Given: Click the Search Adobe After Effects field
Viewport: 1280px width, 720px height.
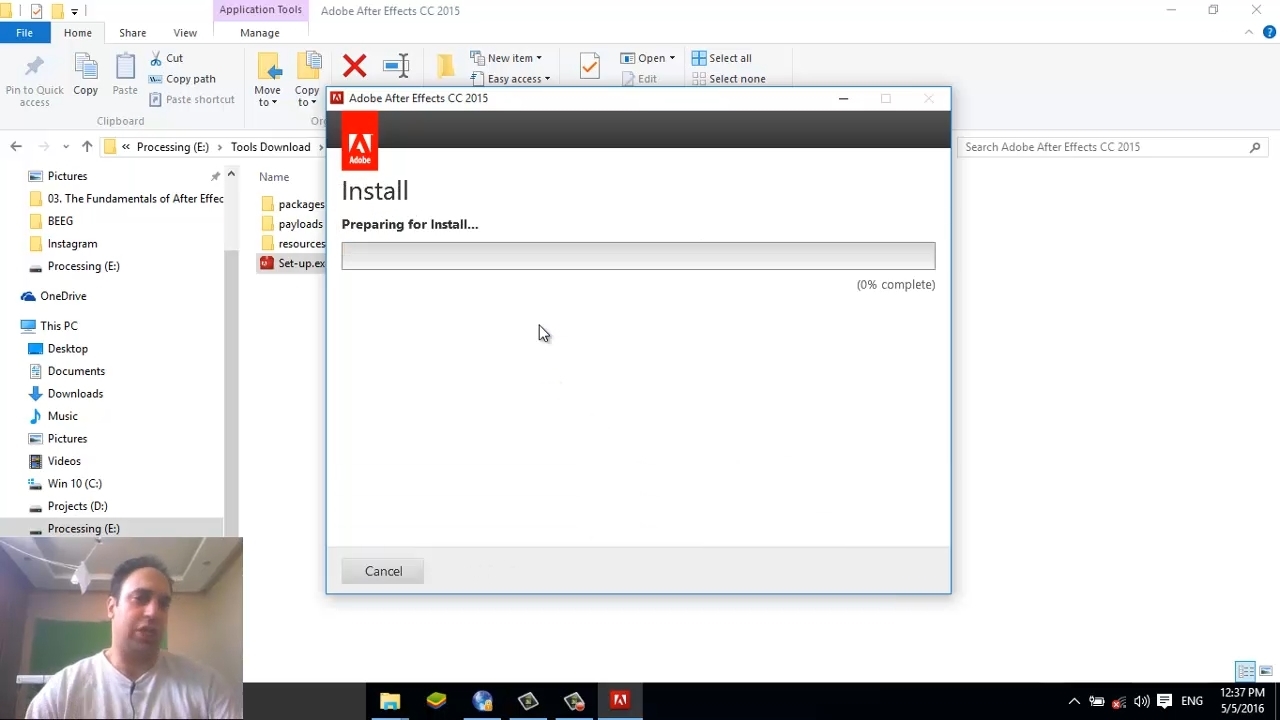Looking at the screenshot, I should click(1100, 147).
